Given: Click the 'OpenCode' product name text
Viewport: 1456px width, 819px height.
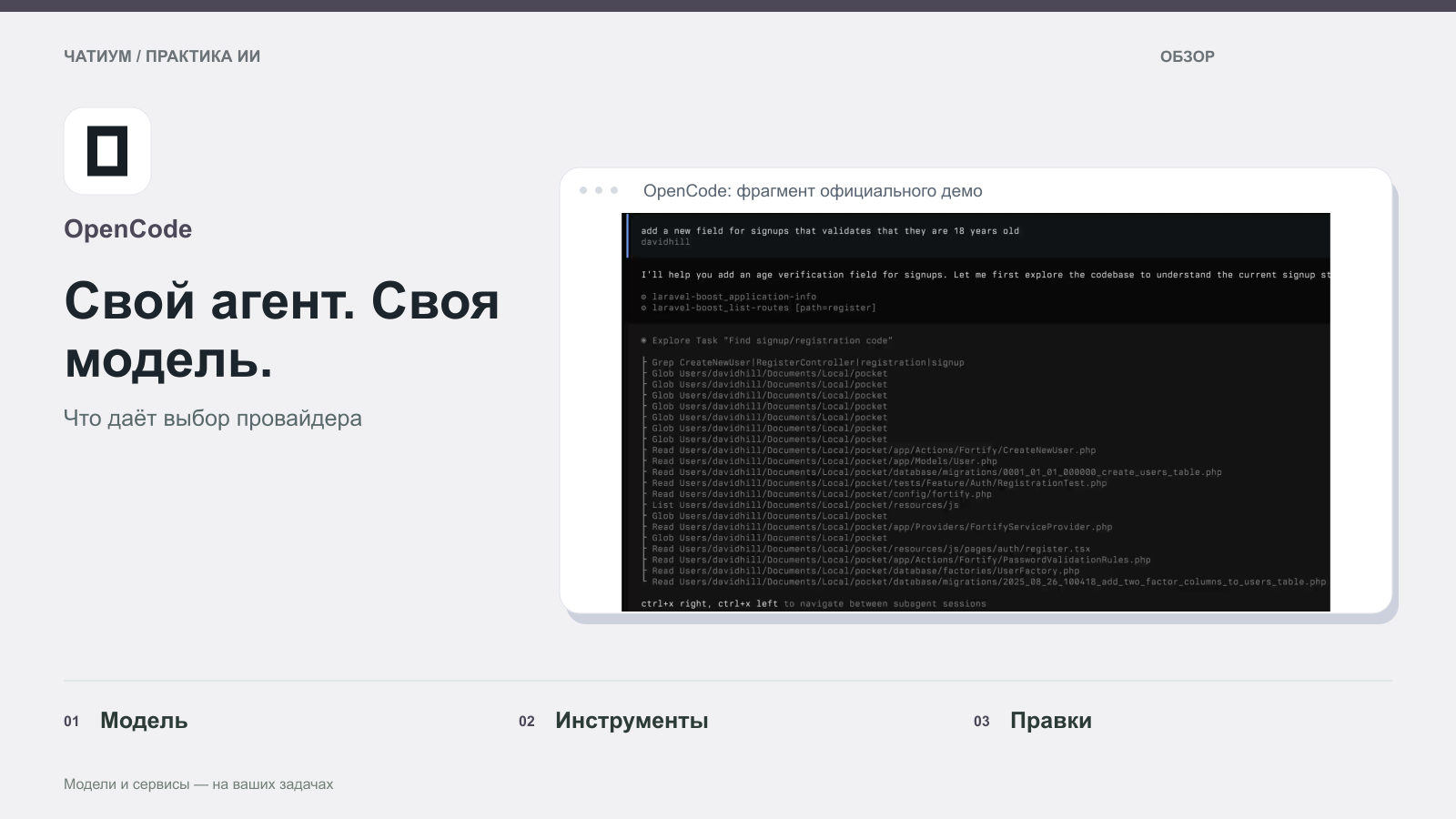Looking at the screenshot, I should pyautogui.click(x=128, y=229).
